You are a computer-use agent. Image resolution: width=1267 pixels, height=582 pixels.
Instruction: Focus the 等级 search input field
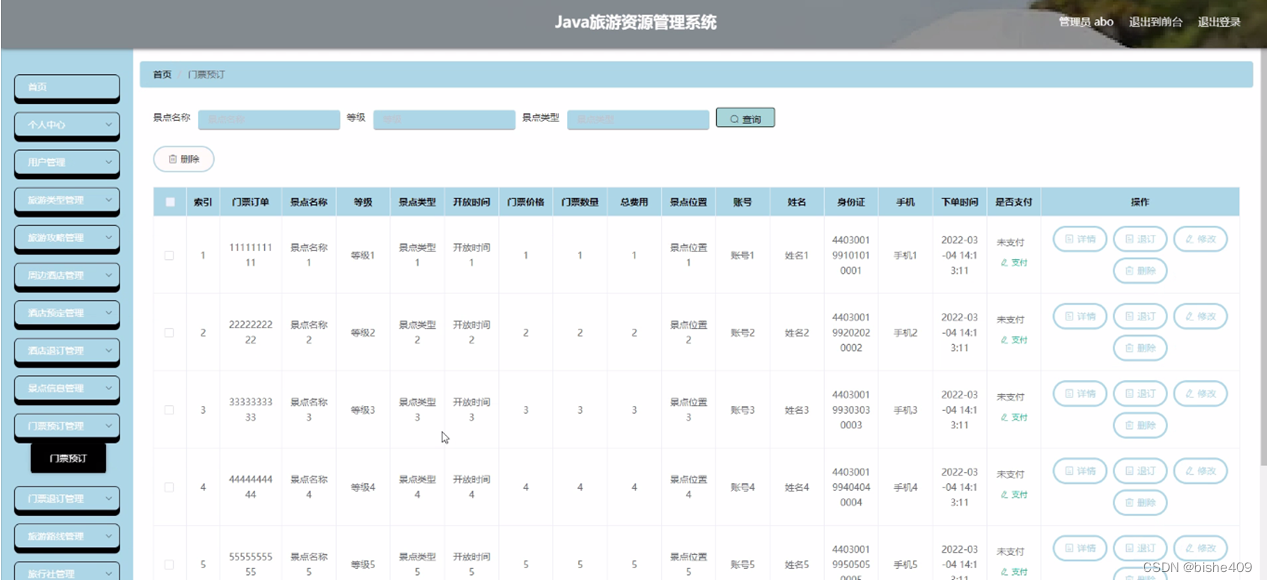(x=443, y=119)
